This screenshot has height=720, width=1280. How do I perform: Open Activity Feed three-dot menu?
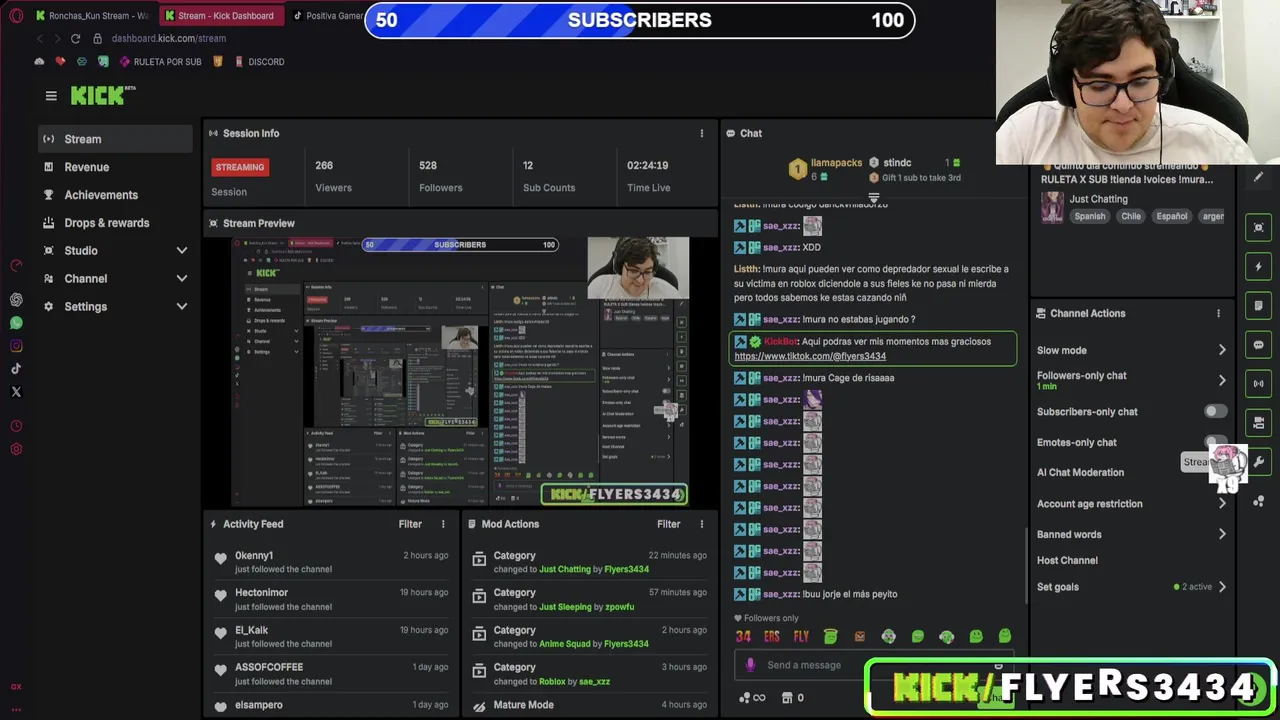click(443, 524)
